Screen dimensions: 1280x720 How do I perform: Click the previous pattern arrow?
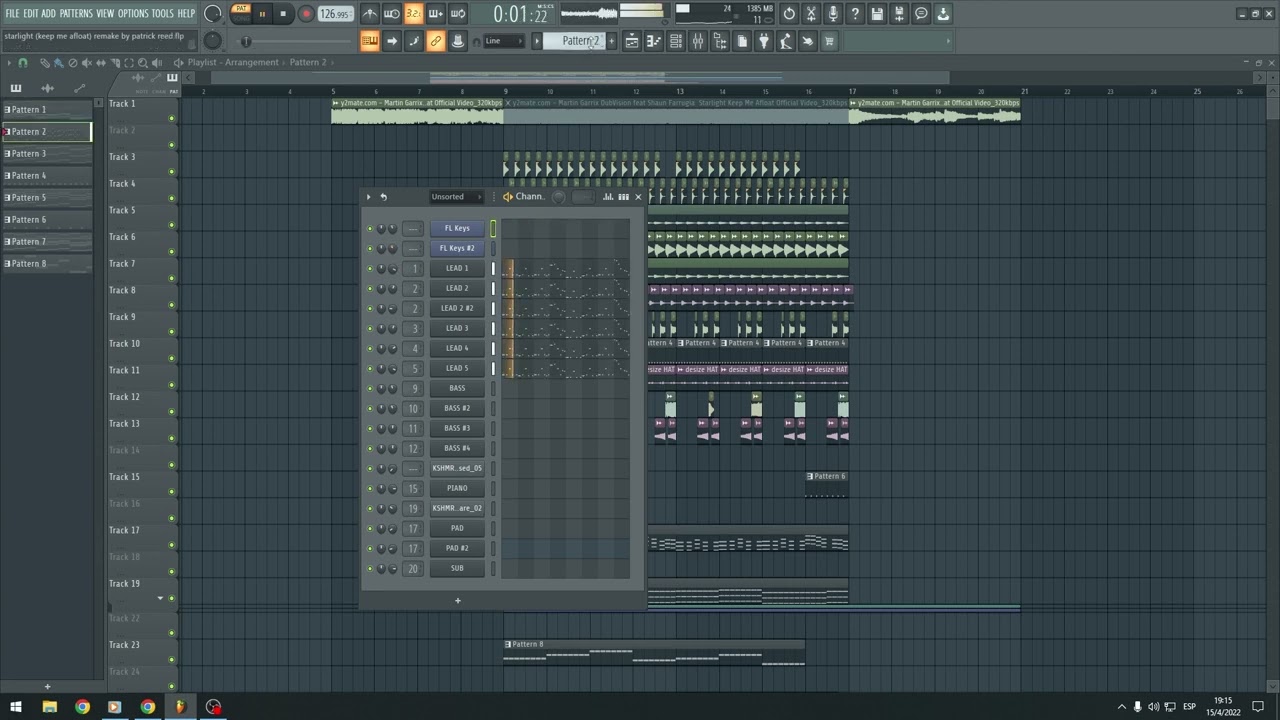(x=537, y=41)
